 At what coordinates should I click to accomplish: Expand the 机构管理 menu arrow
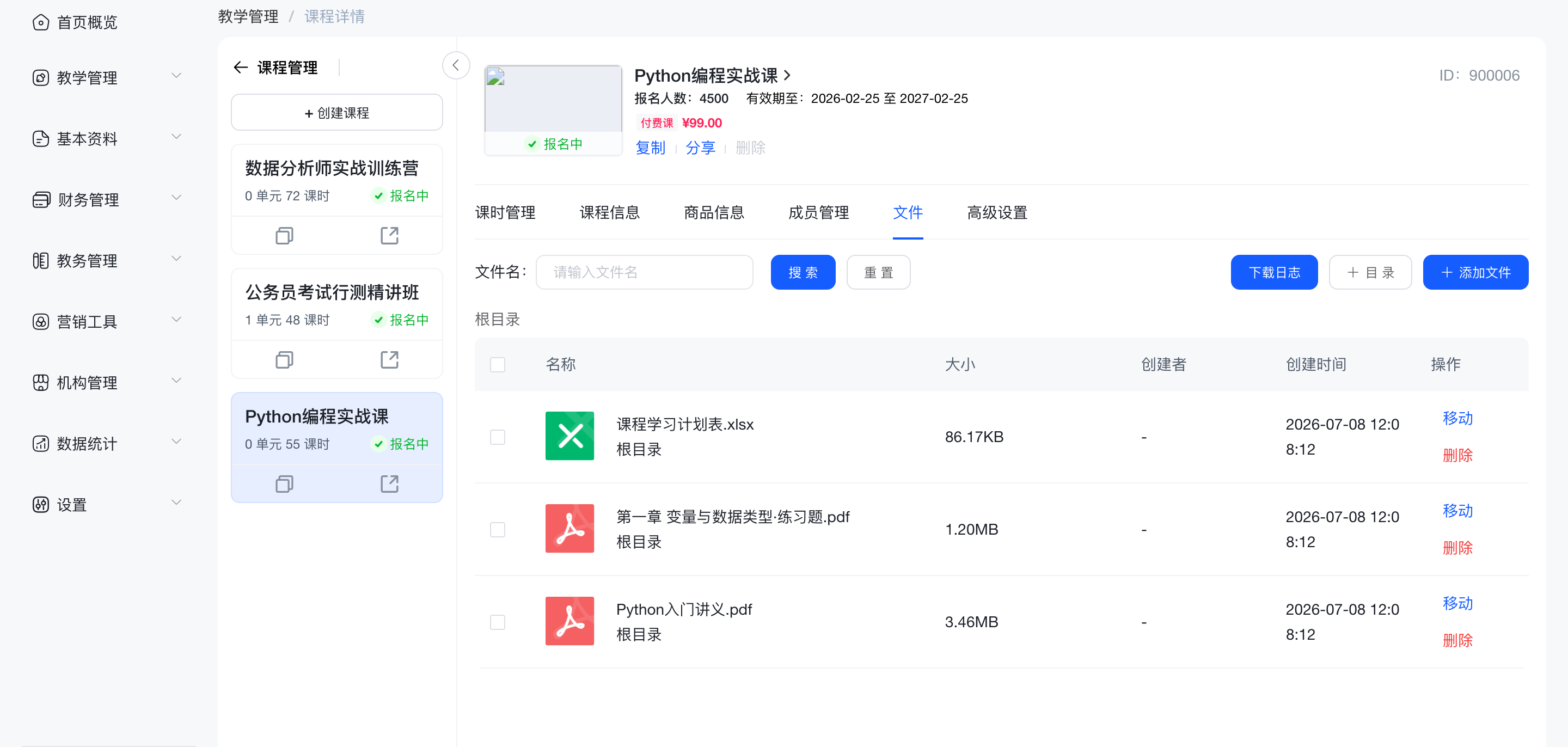176,381
